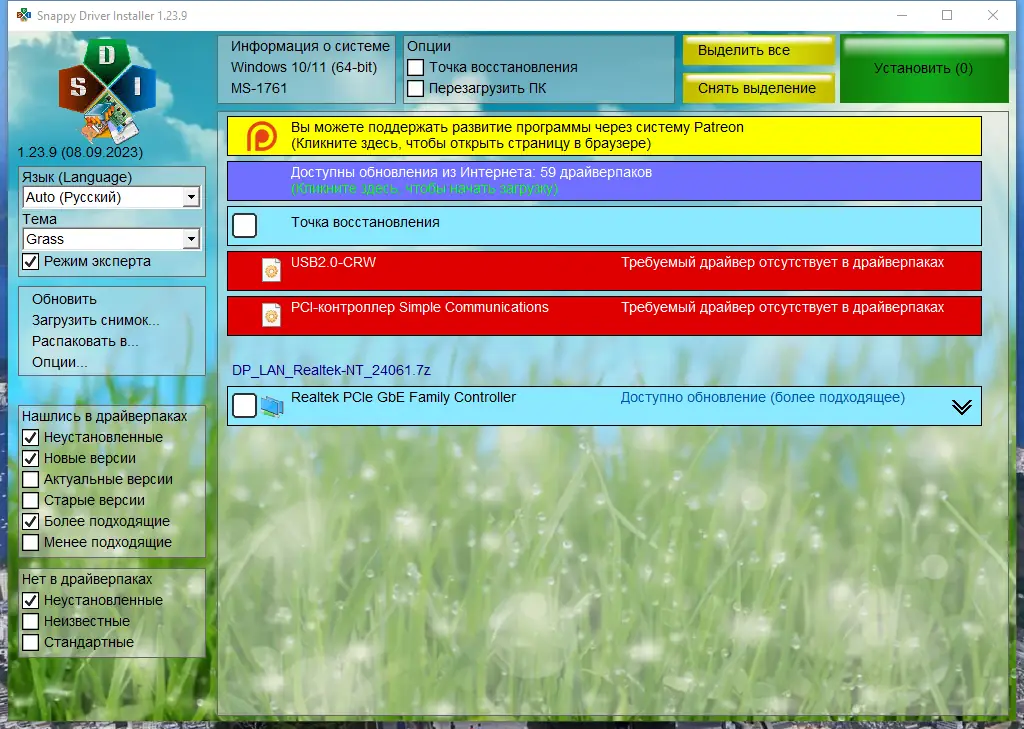Click the USB2.0-CRW driver file icon
This screenshot has width=1024, height=729.
271,270
